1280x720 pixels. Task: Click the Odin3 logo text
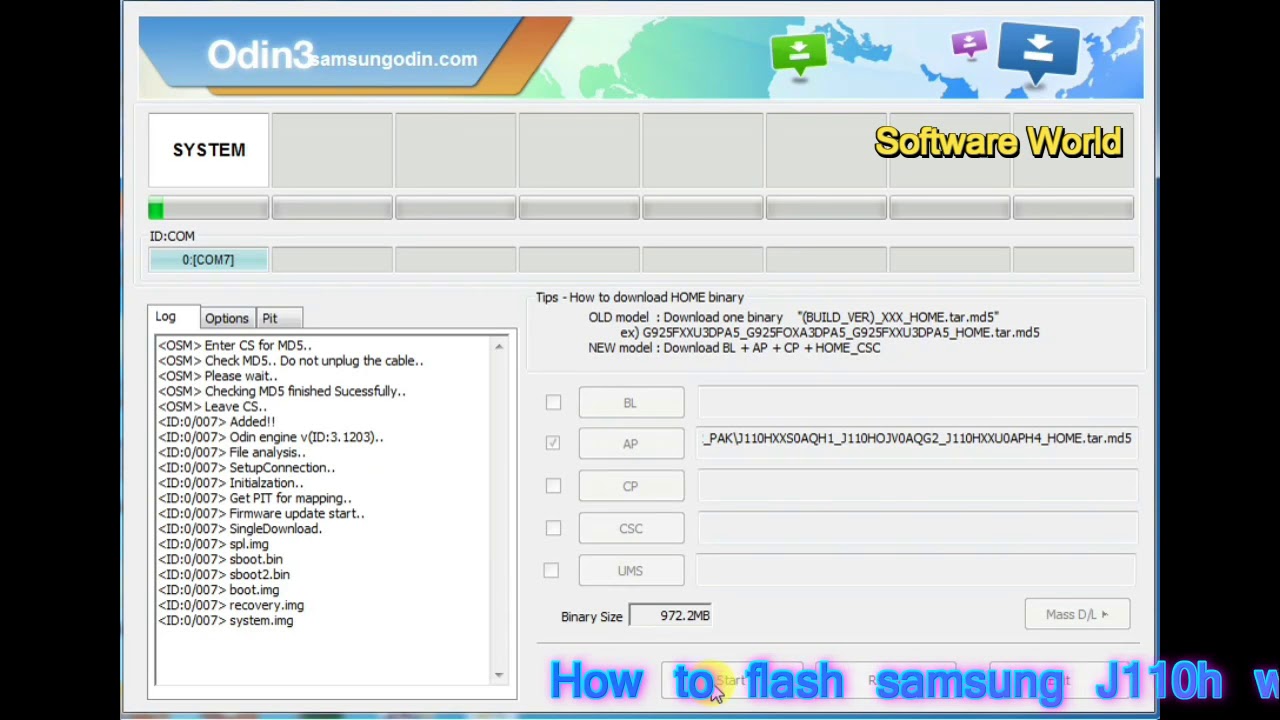(x=260, y=55)
